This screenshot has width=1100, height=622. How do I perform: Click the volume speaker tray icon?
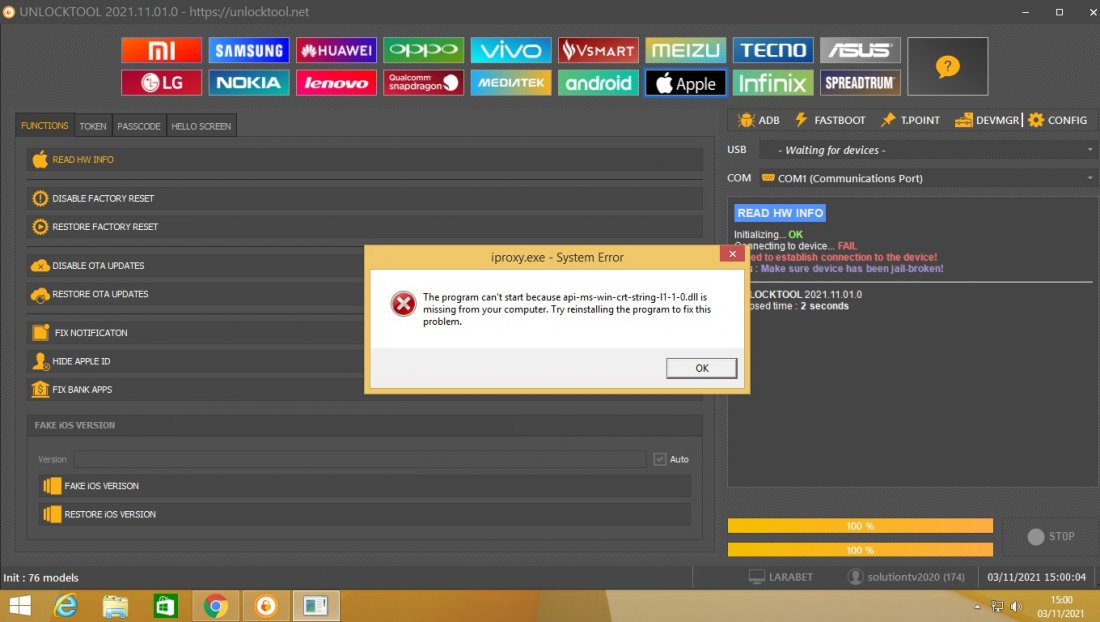click(1016, 607)
